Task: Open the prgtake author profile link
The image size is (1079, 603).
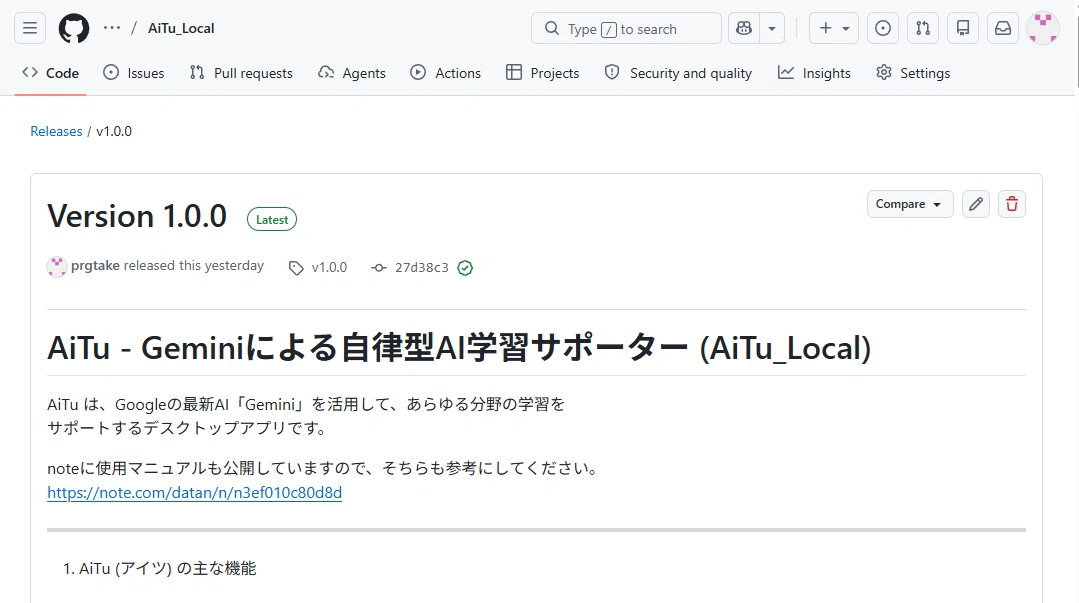Action: pos(95,266)
